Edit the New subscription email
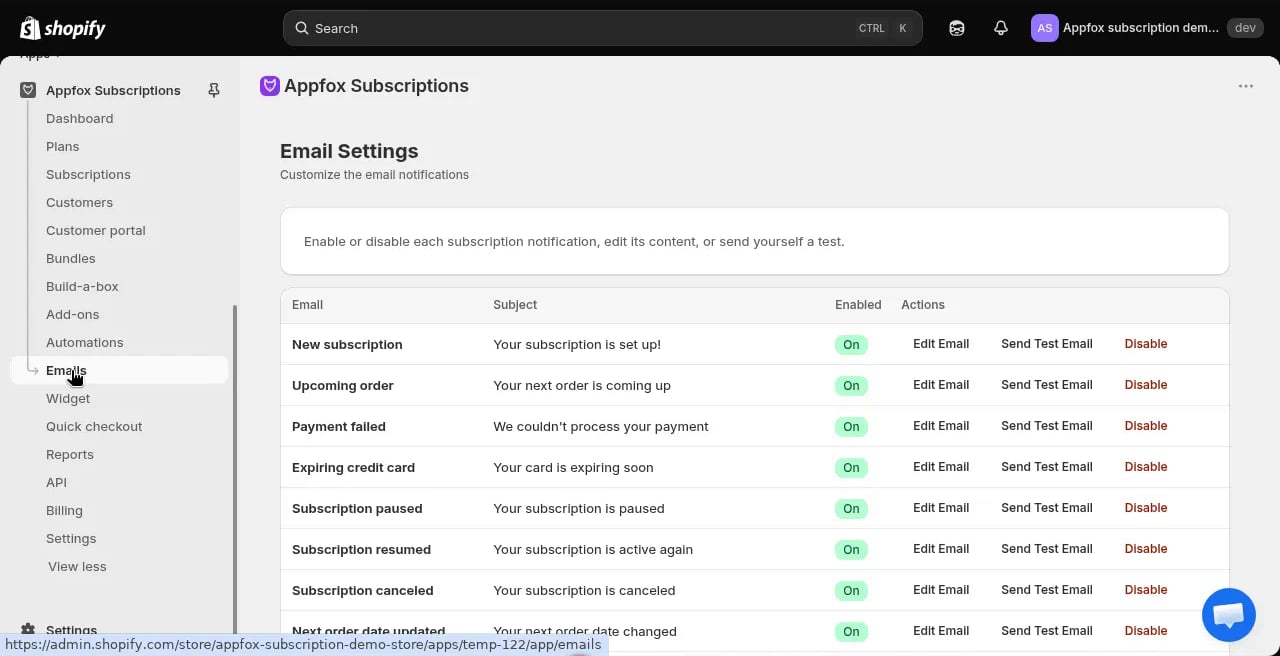Viewport: 1280px width, 656px height. (941, 344)
